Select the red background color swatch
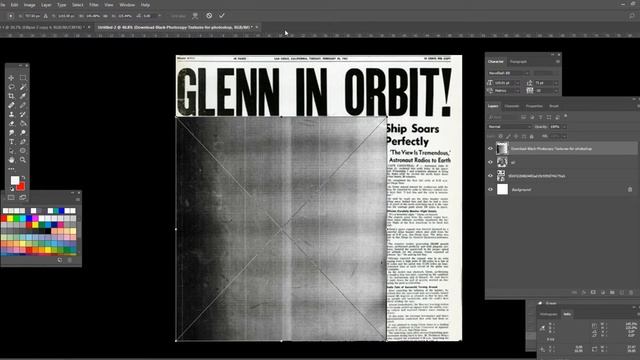This screenshot has height=360, width=640. (21, 187)
